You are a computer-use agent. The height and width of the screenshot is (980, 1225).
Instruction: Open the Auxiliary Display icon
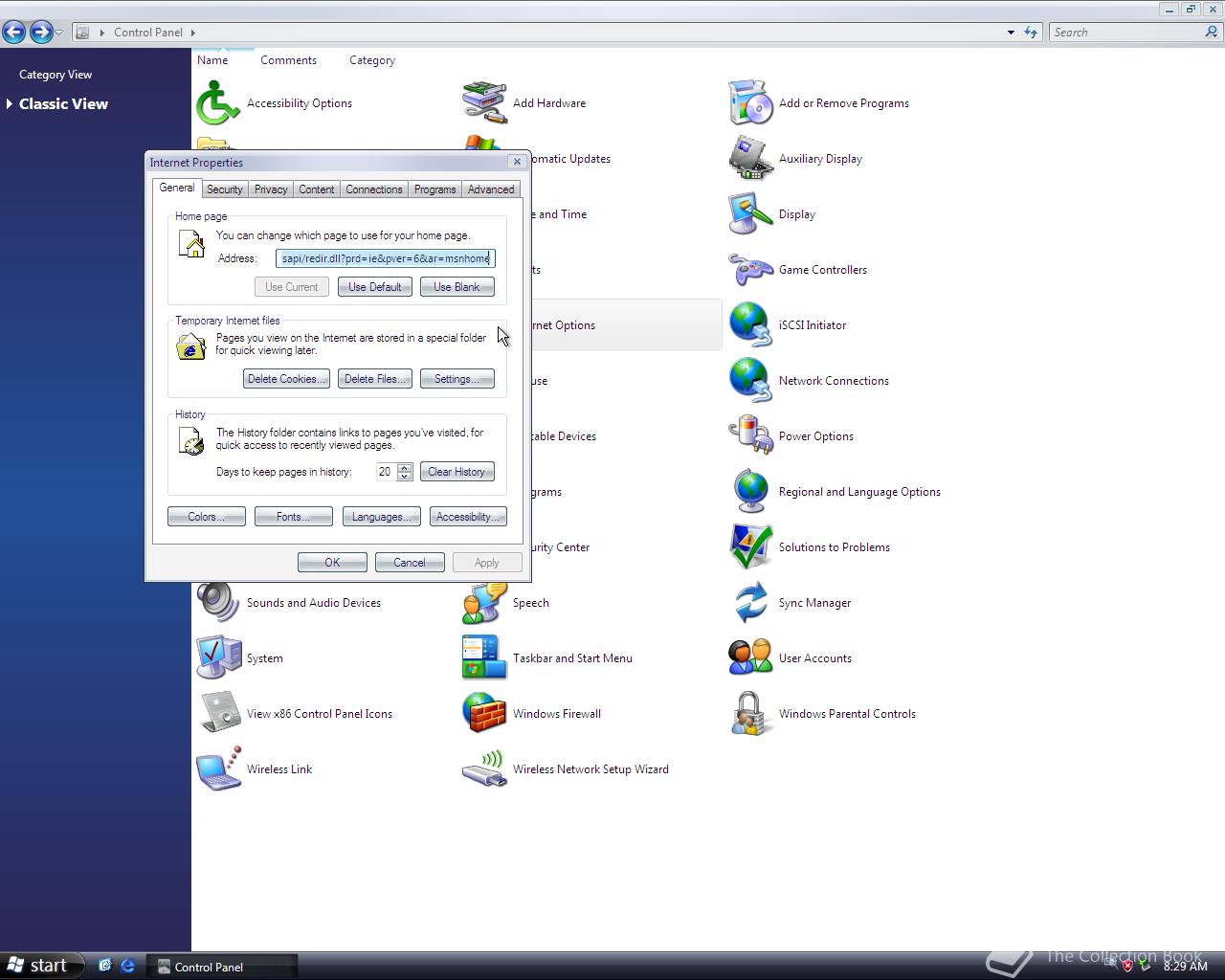pyautogui.click(x=750, y=159)
